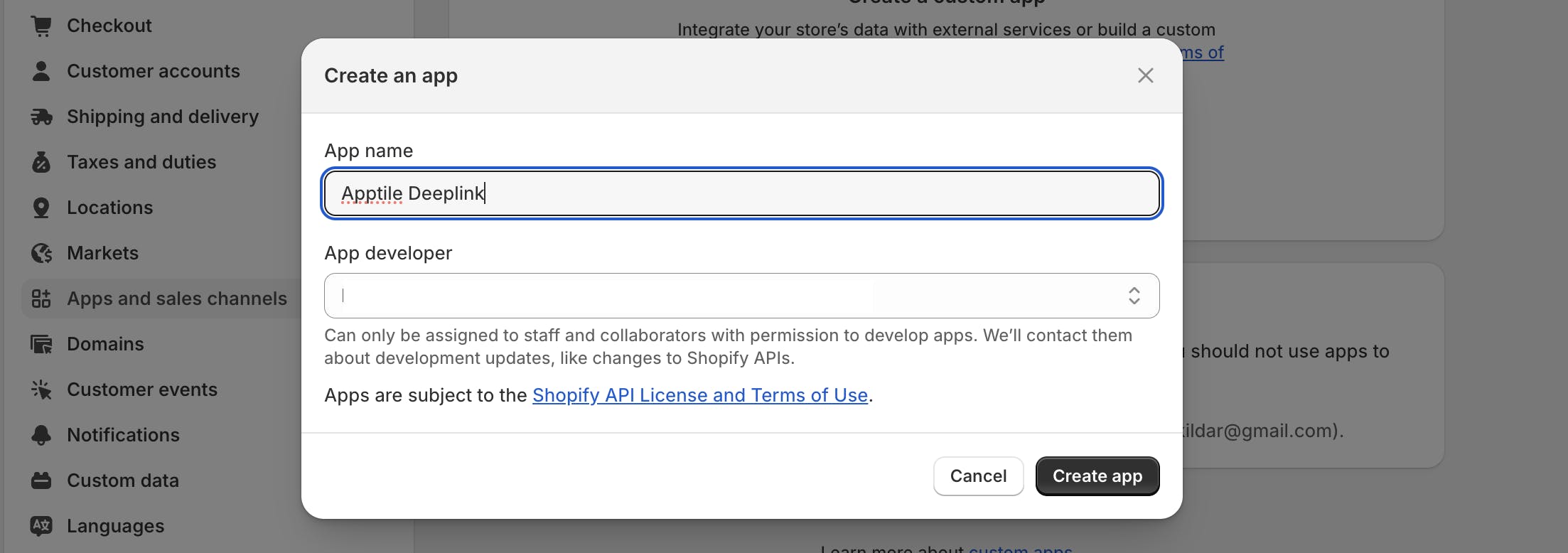
Task: Go to Customer events settings
Action: 141,390
